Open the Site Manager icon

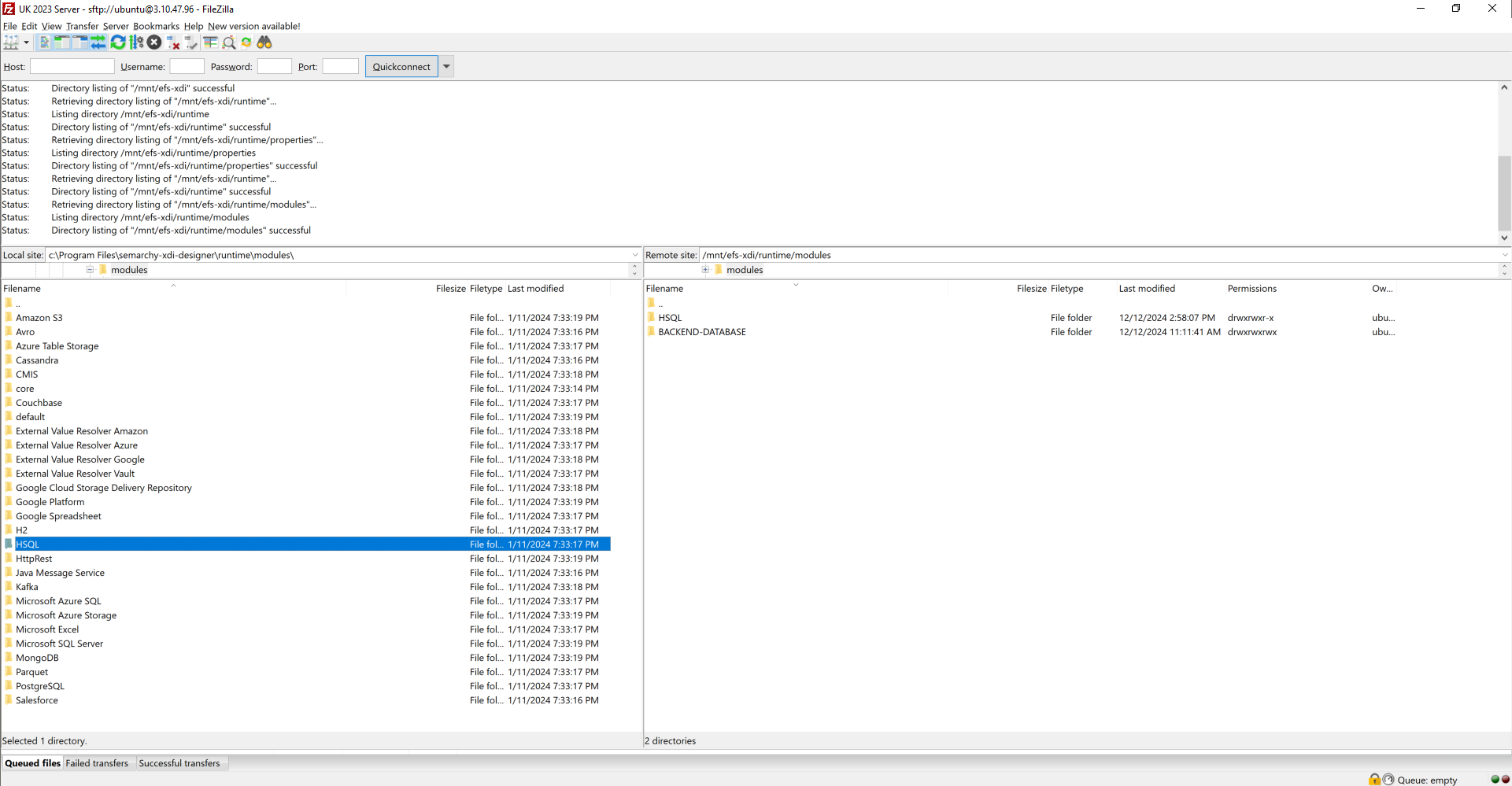click(11, 42)
